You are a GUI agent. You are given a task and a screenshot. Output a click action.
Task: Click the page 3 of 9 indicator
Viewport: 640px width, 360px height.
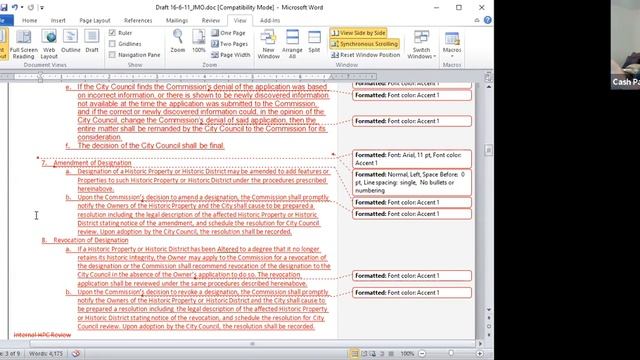point(10,353)
